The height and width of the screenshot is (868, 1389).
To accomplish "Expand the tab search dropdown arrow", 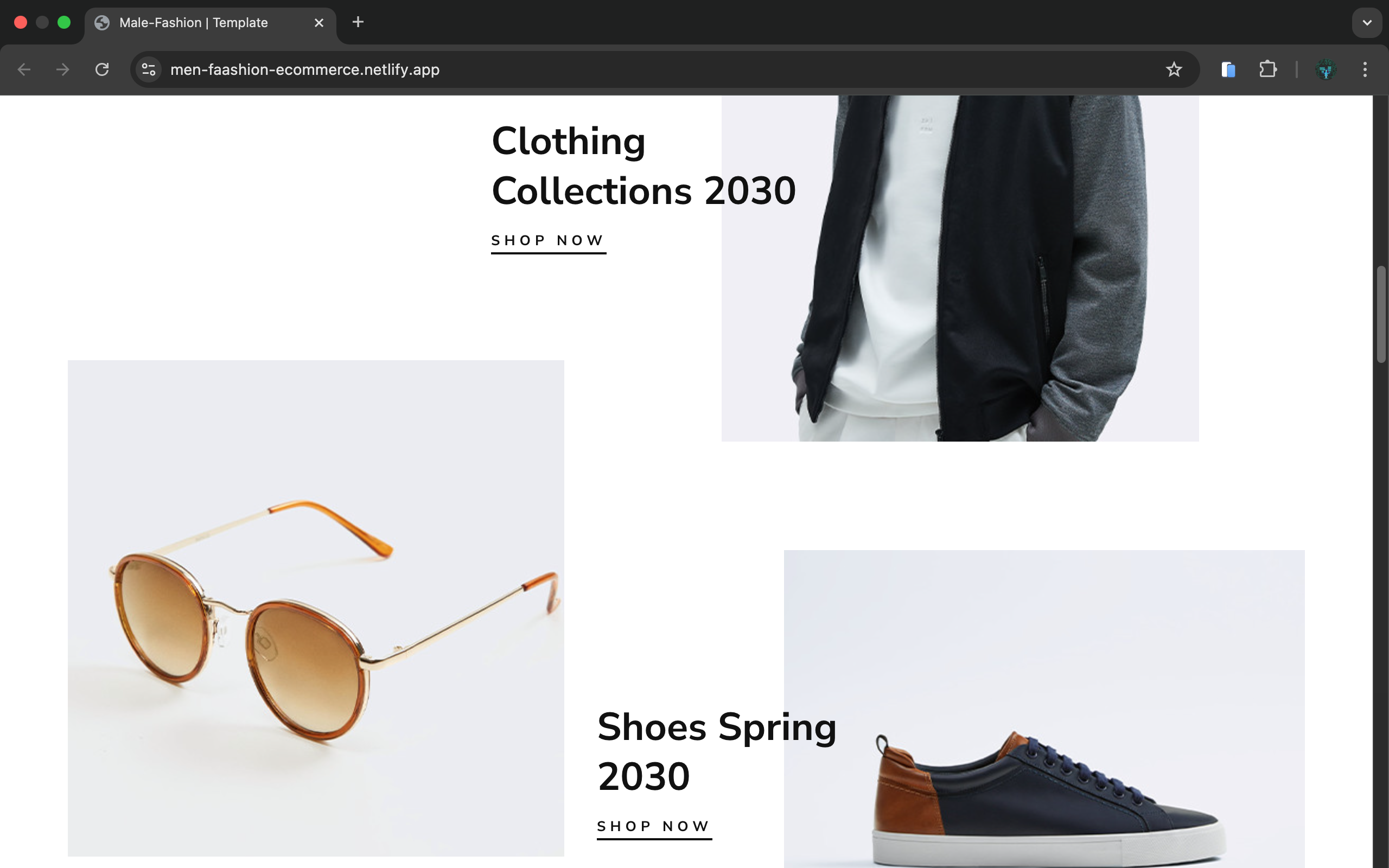I will [1367, 22].
